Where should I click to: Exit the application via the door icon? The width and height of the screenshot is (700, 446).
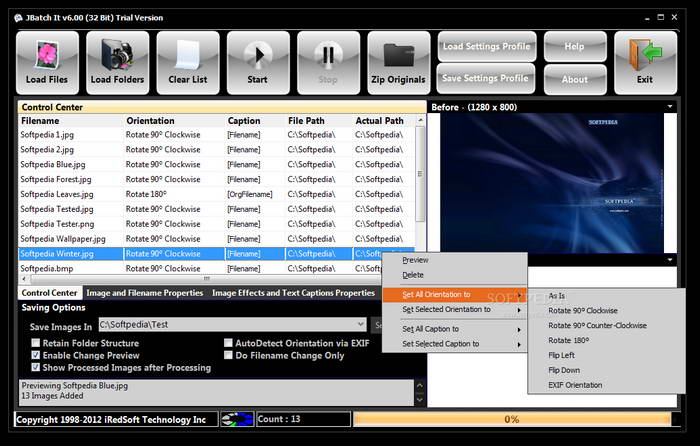point(646,63)
